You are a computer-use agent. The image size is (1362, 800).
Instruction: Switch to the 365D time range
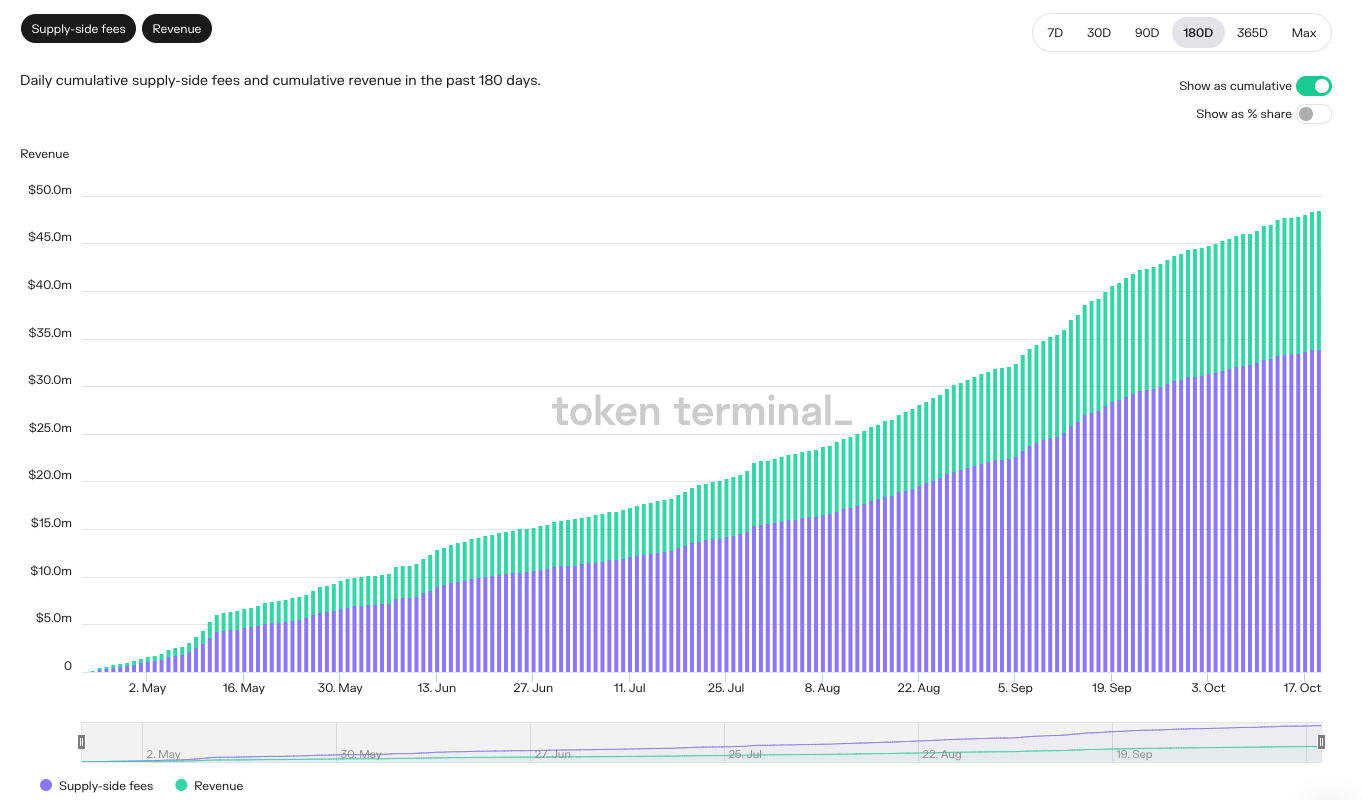pos(1252,33)
